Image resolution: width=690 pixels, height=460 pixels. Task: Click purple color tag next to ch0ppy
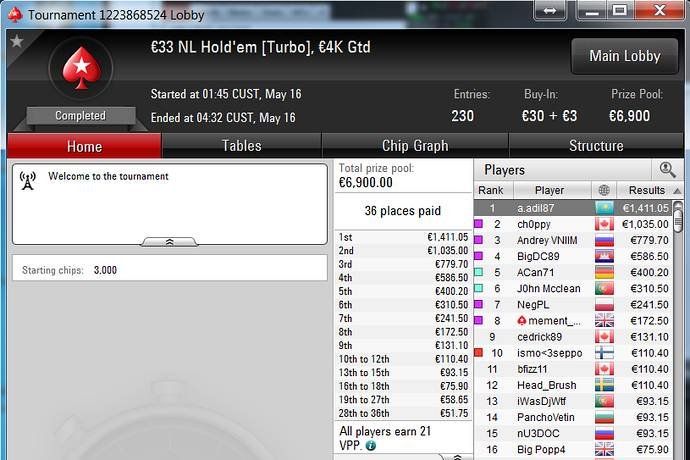pos(478,224)
